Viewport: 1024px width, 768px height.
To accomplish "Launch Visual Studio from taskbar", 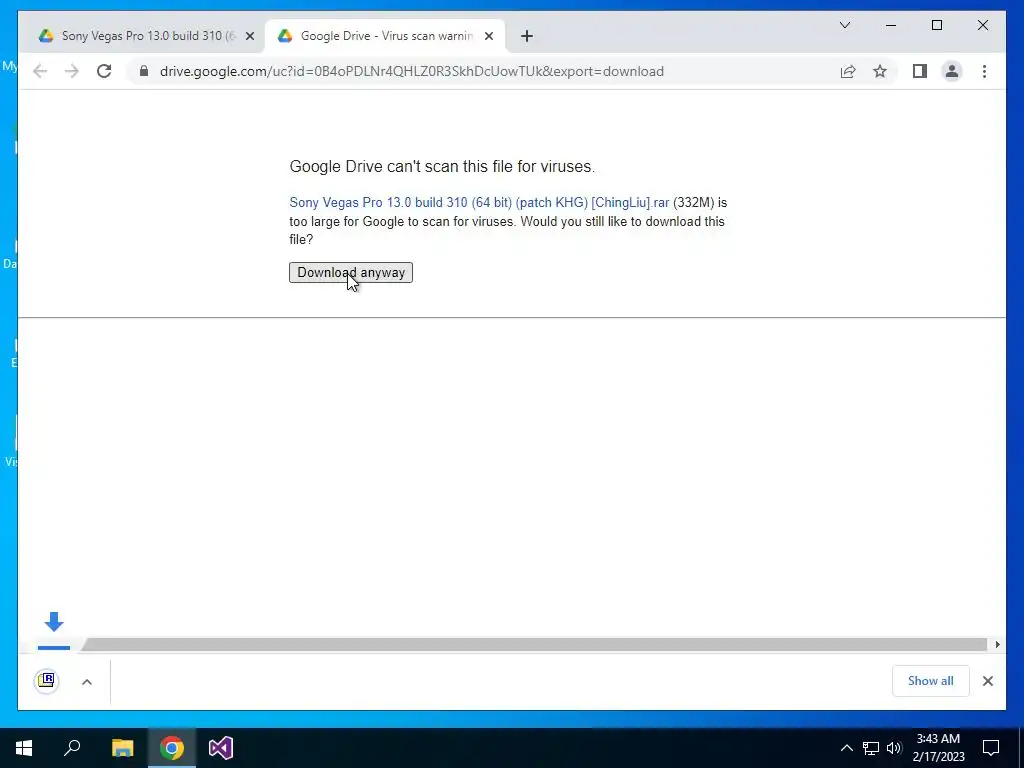I will click(x=221, y=748).
